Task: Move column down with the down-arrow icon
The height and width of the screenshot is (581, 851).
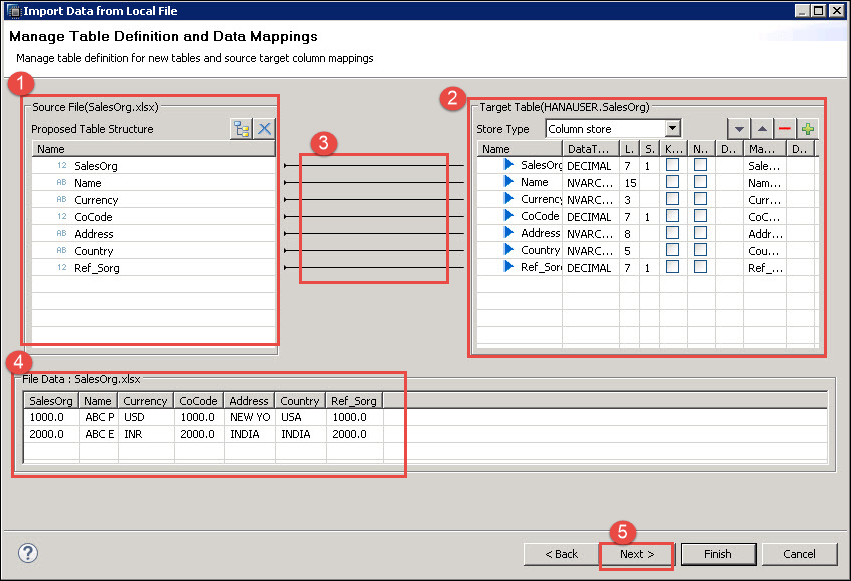Action: pyautogui.click(x=739, y=129)
